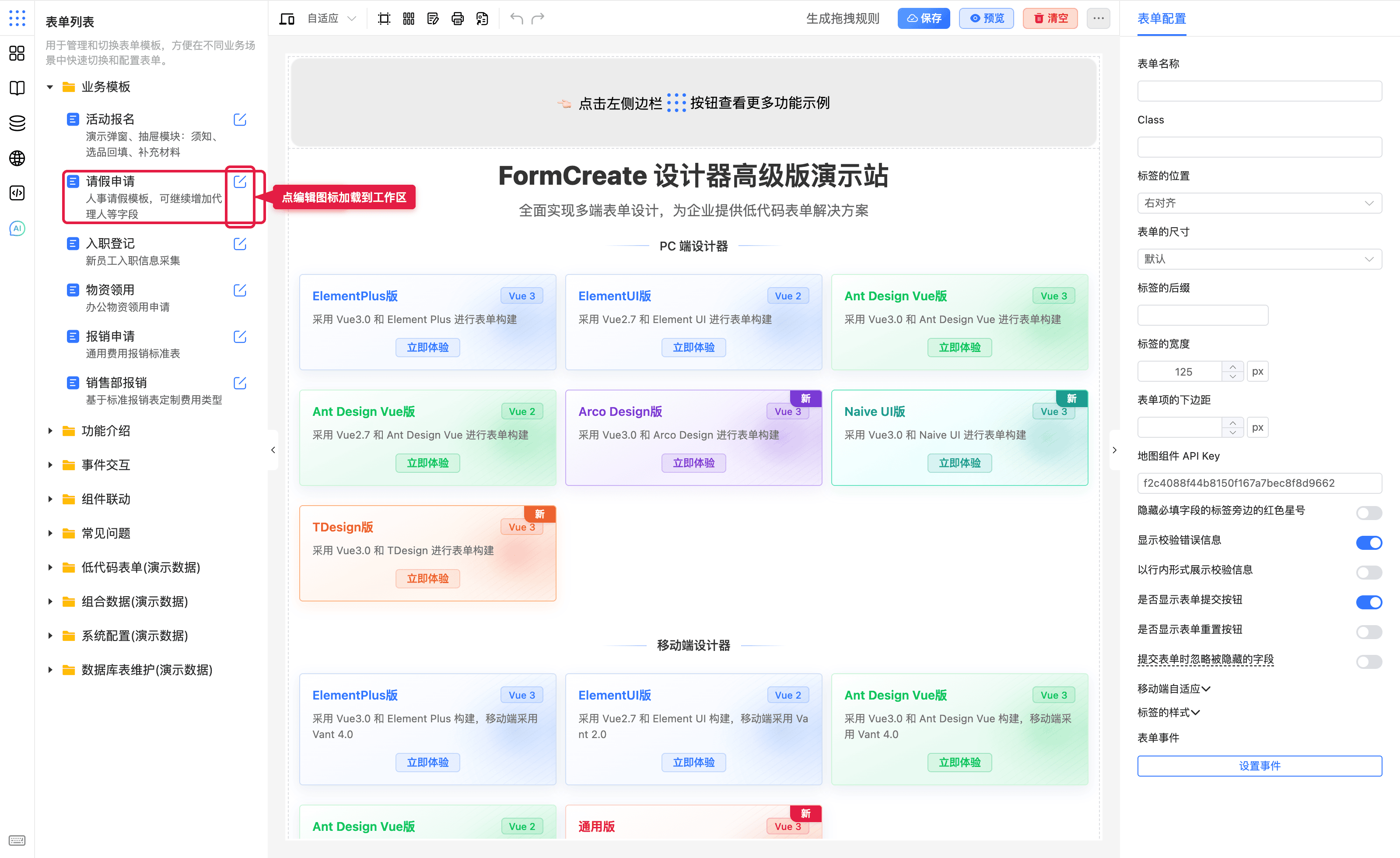Click edit icon for 请假申请 template
The image size is (1400, 858).
pos(240,181)
